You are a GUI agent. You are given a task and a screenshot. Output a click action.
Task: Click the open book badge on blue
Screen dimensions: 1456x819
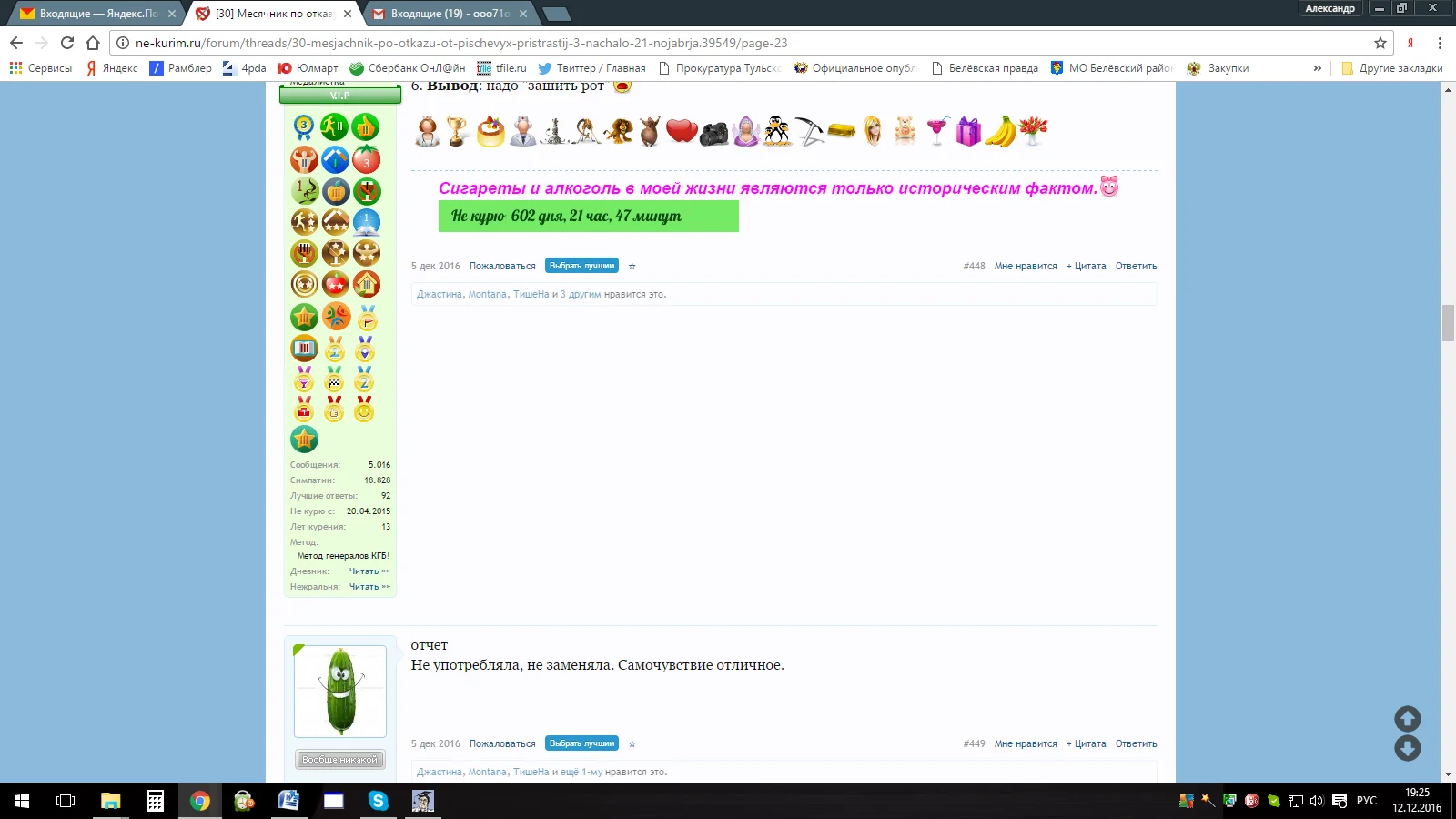click(367, 221)
